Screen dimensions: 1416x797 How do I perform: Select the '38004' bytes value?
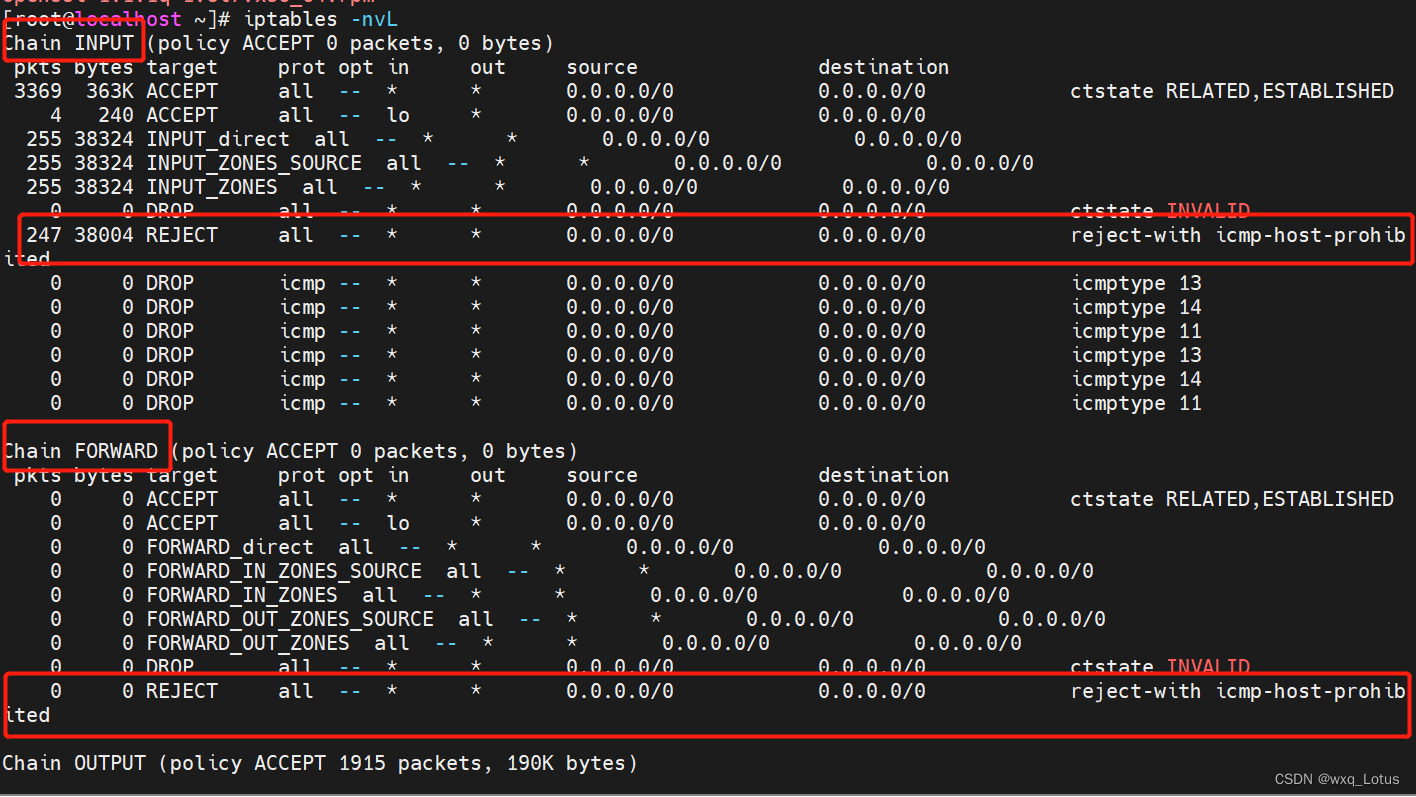(104, 235)
